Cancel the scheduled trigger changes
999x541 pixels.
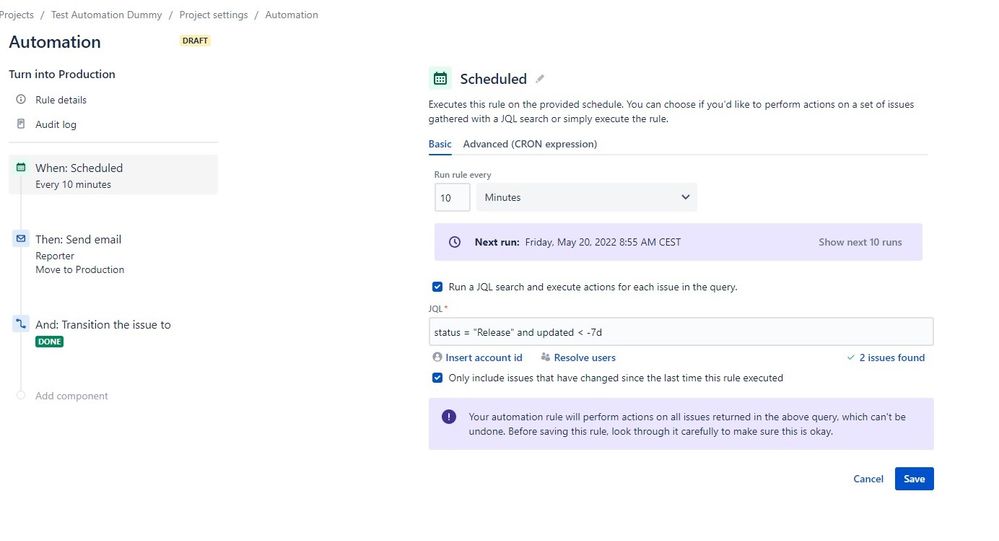(x=868, y=479)
